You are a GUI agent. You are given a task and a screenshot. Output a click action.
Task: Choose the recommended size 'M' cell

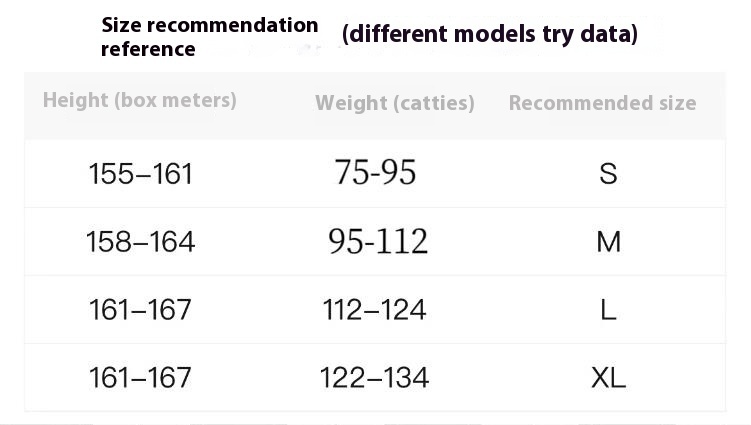tap(608, 242)
